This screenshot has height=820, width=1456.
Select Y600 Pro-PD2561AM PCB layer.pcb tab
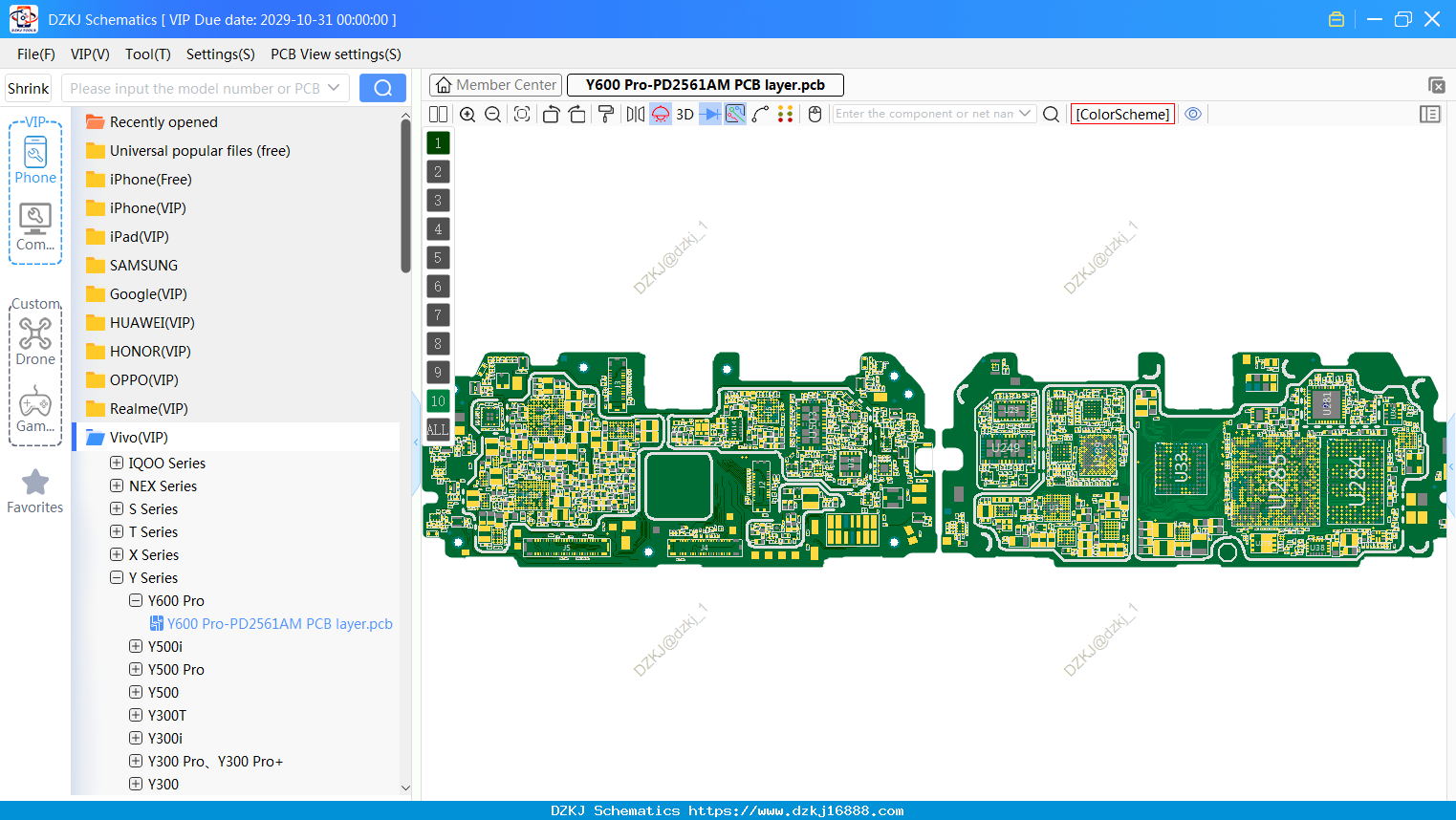coord(706,85)
